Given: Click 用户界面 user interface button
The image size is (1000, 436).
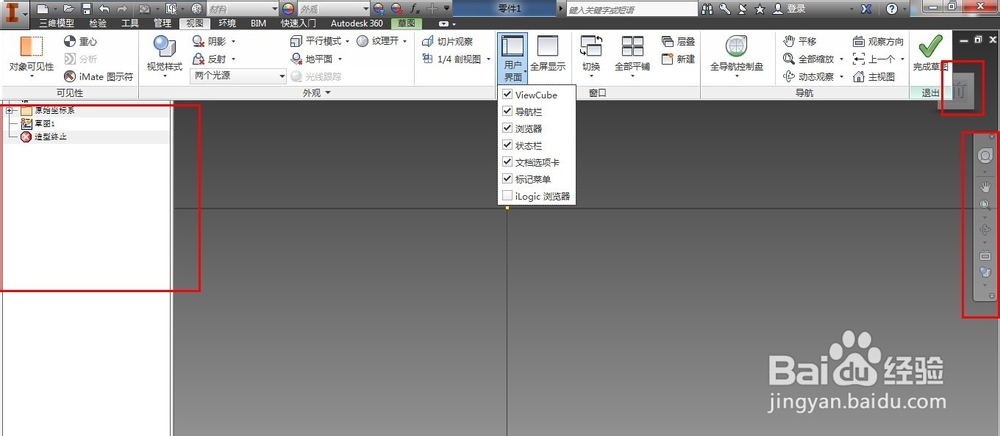Looking at the screenshot, I should (513, 59).
